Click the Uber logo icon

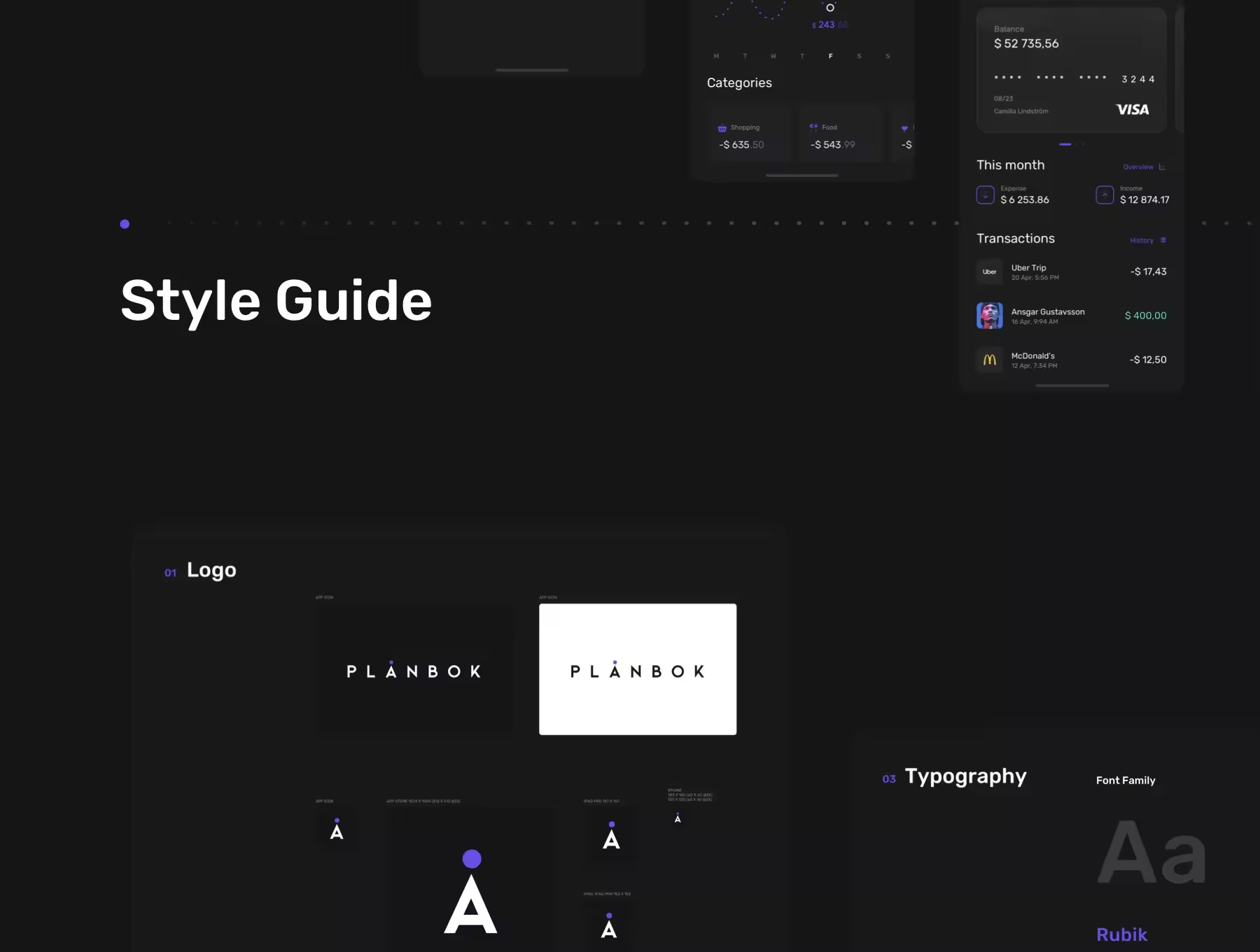coord(989,272)
